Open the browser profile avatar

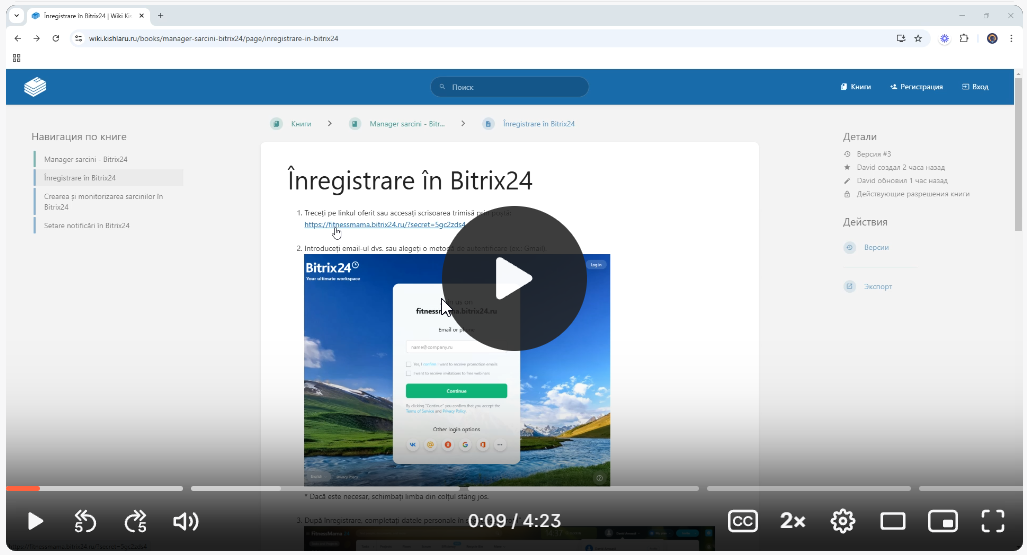click(992, 39)
